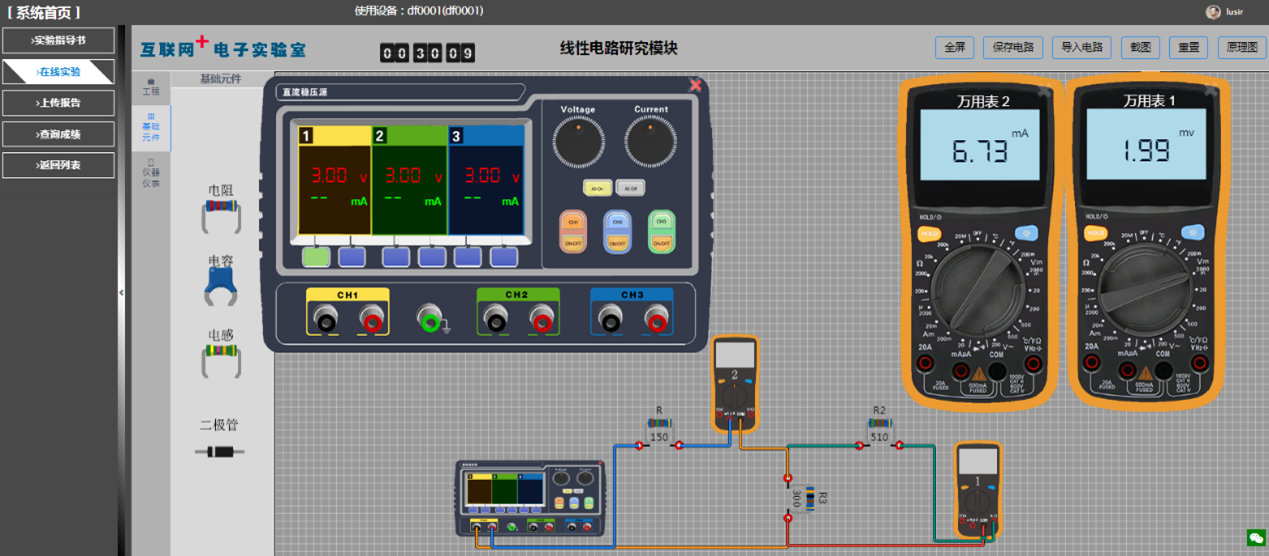Click the 保存电路 button
The image size is (1269, 556).
[1013, 47]
